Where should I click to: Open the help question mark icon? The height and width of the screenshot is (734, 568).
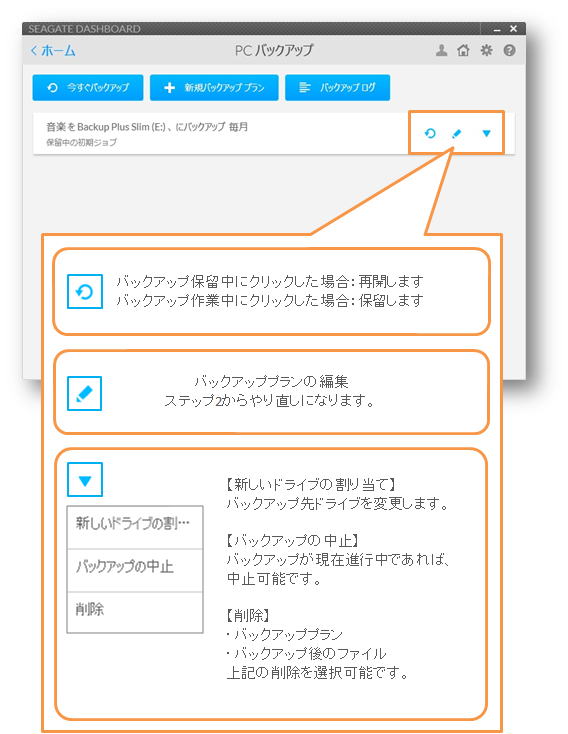(x=509, y=50)
